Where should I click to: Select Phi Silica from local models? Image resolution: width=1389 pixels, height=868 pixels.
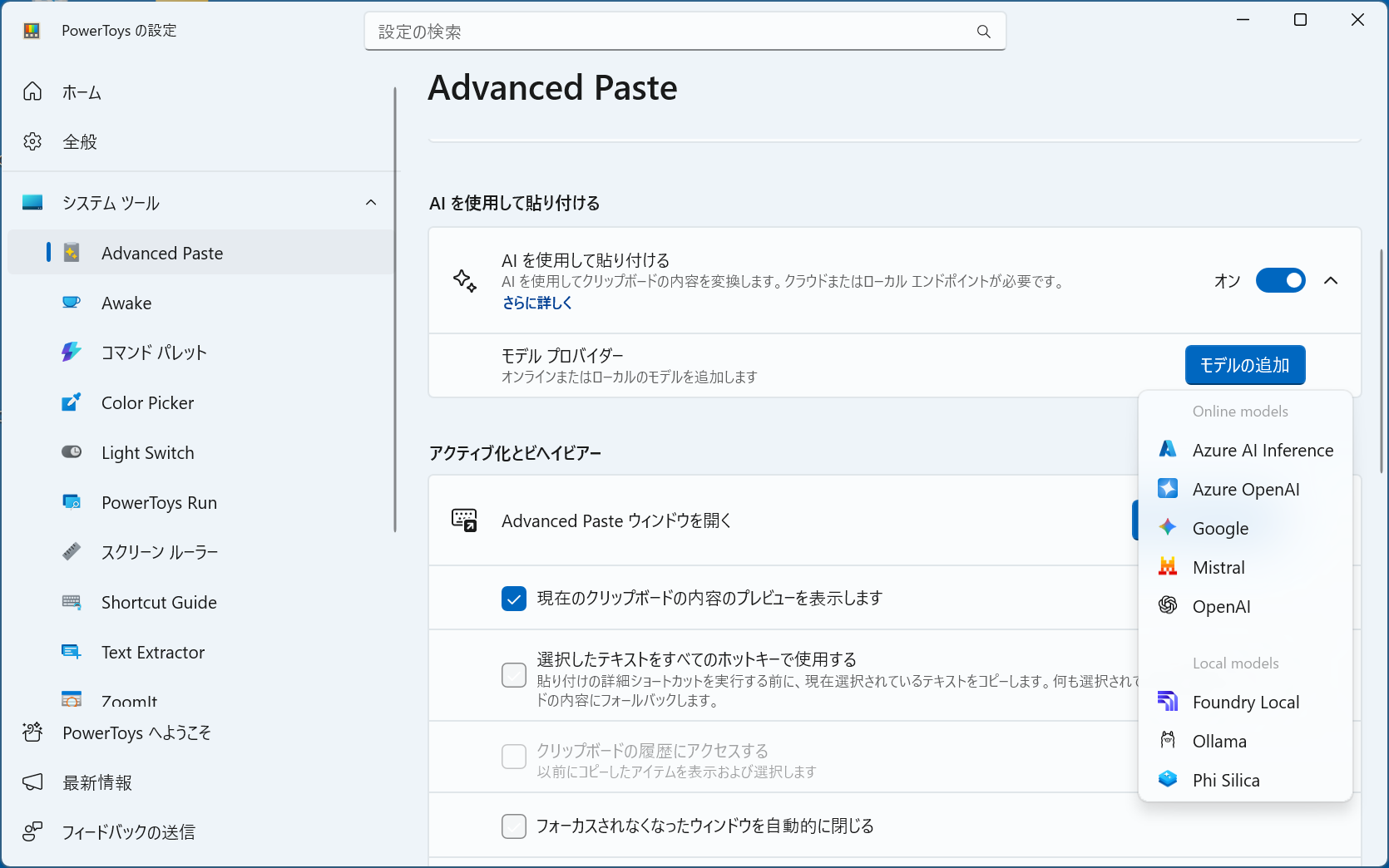(x=1245, y=780)
